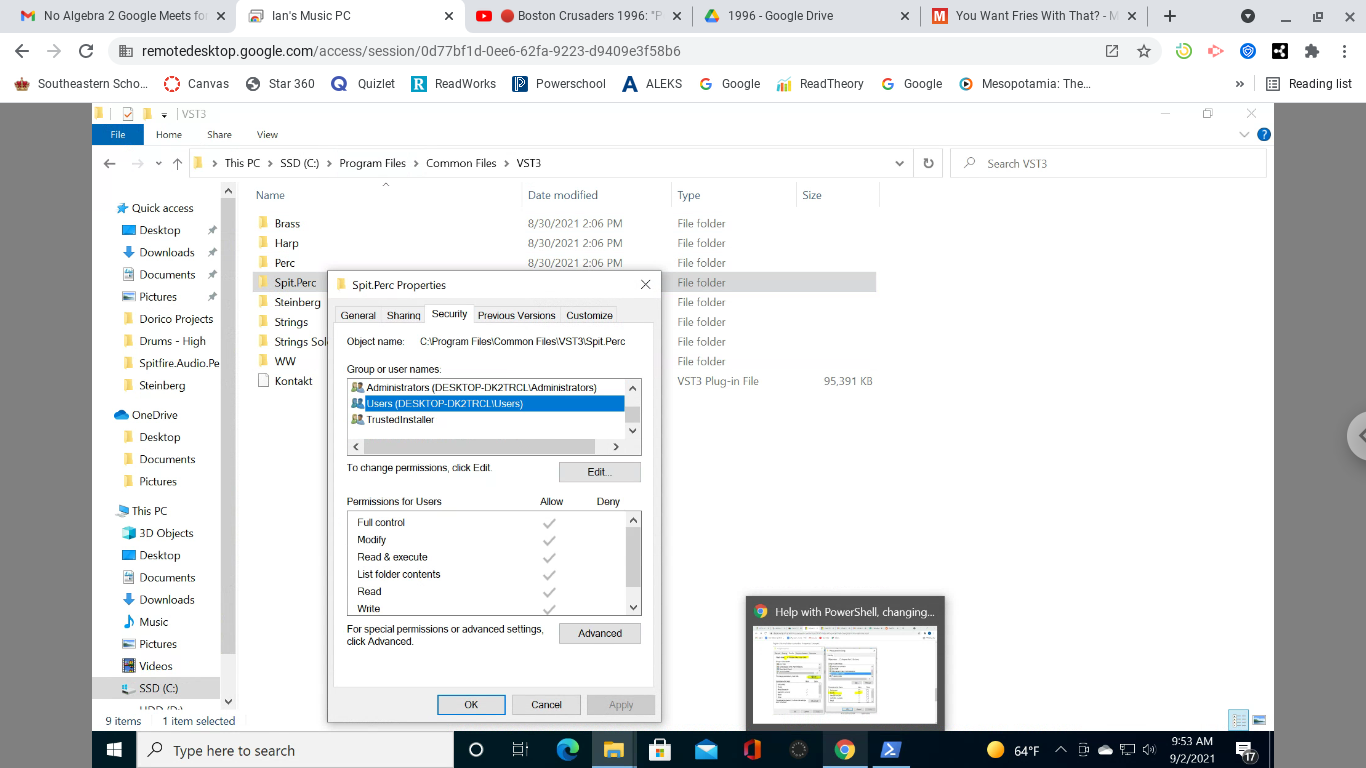Open Advanced security settings
The height and width of the screenshot is (768, 1366).
pyautogui.click(x=599, y=632)
